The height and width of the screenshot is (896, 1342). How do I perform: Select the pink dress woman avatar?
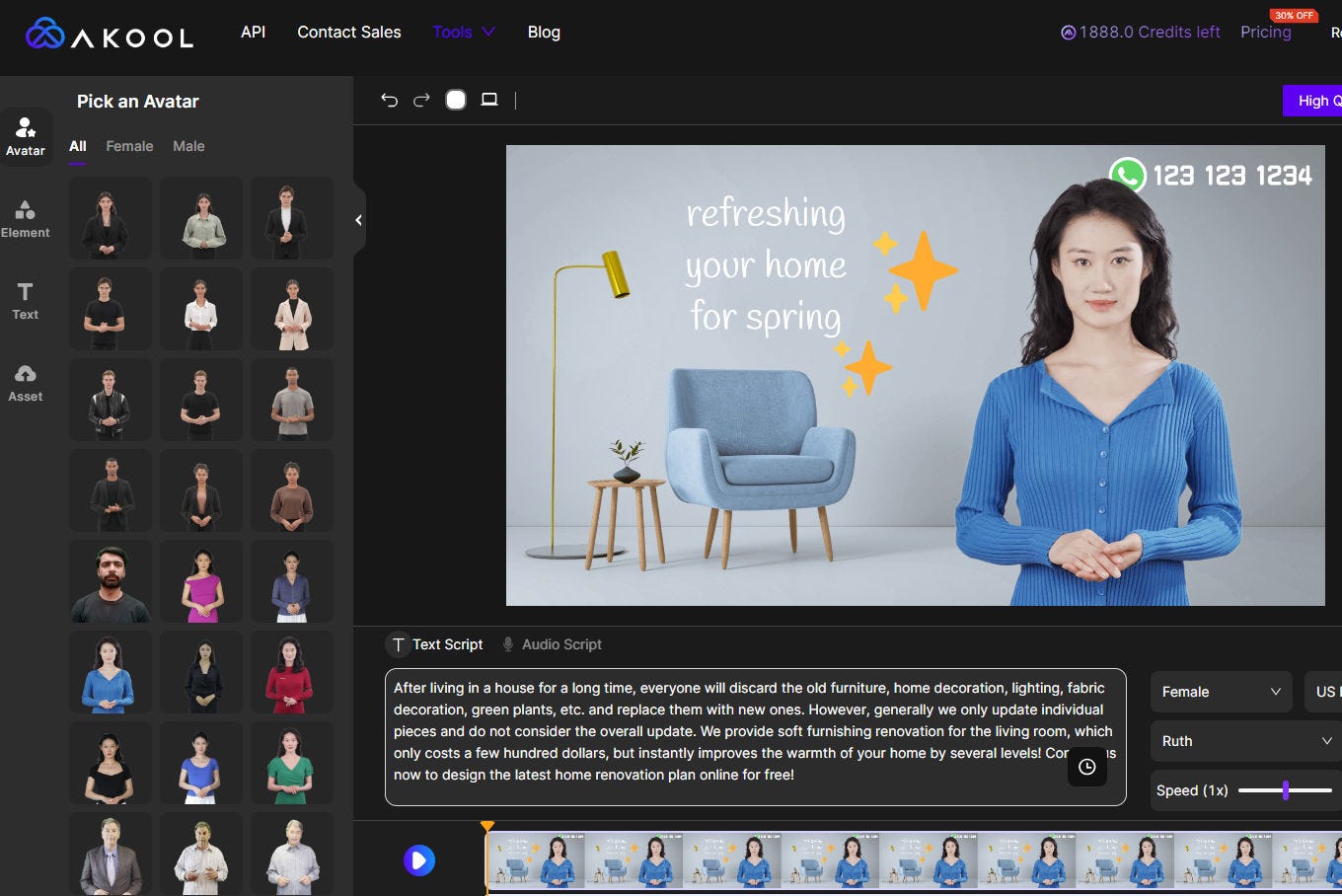(201, 581)
